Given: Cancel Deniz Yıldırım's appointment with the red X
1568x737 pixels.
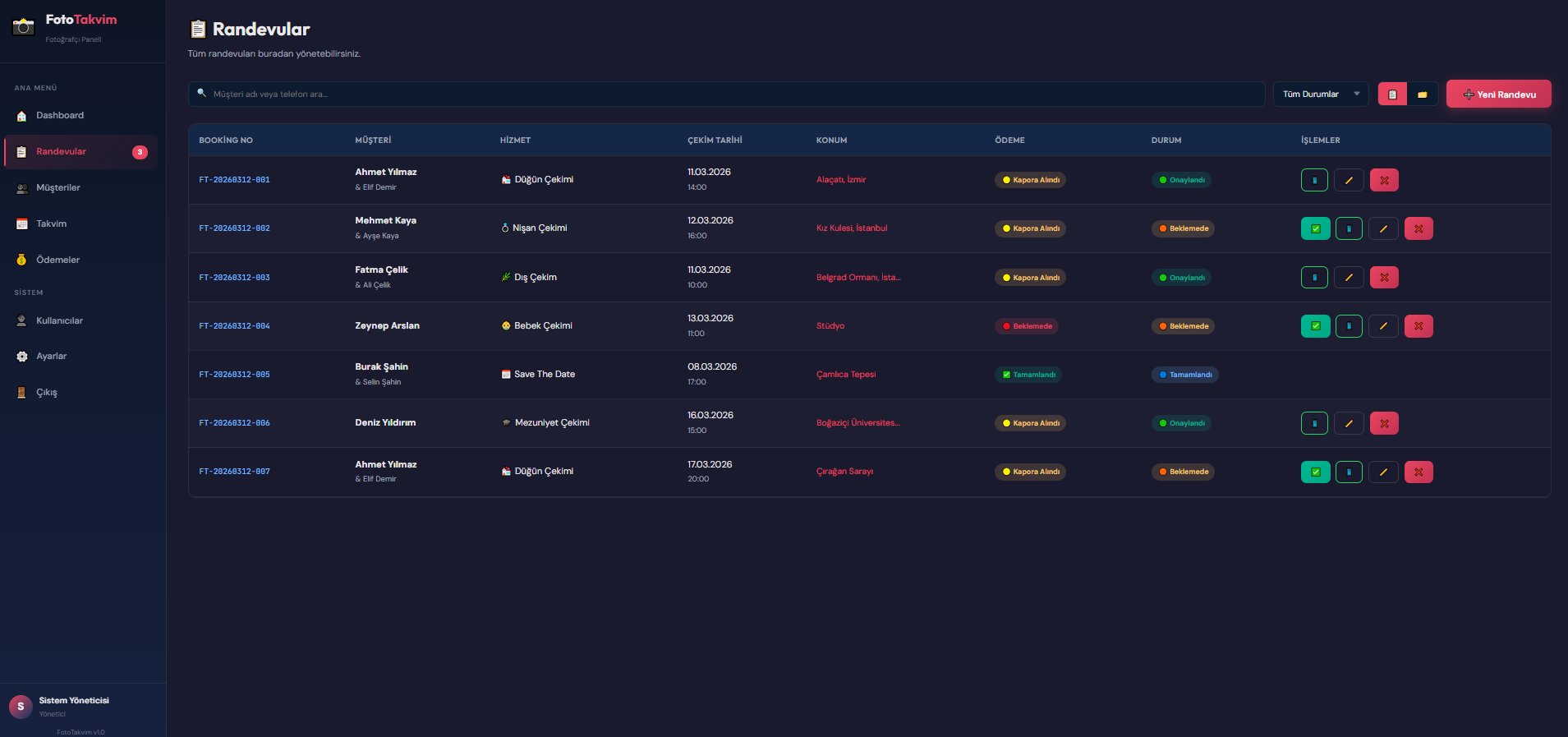Looking at the screenshot, I should [1384, 423].
